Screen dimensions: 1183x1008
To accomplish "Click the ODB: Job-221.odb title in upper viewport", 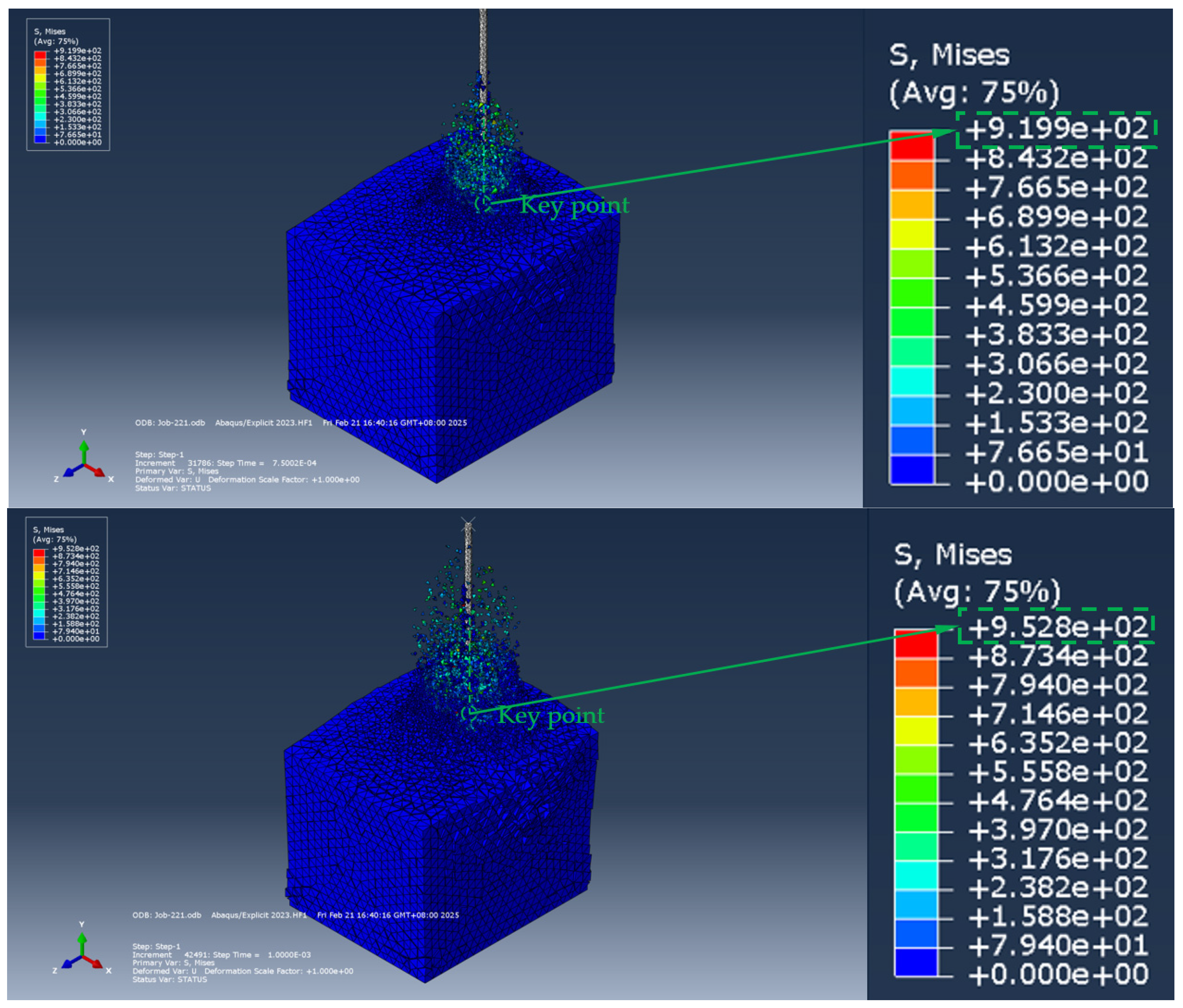I will (169, 423).
